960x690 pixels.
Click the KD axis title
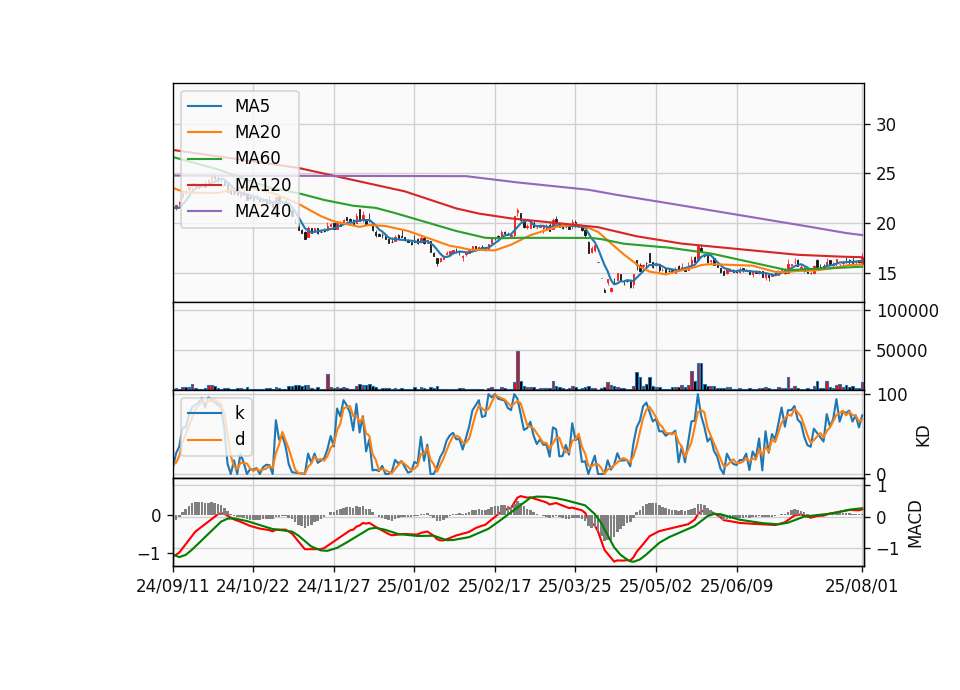(923, 436)
